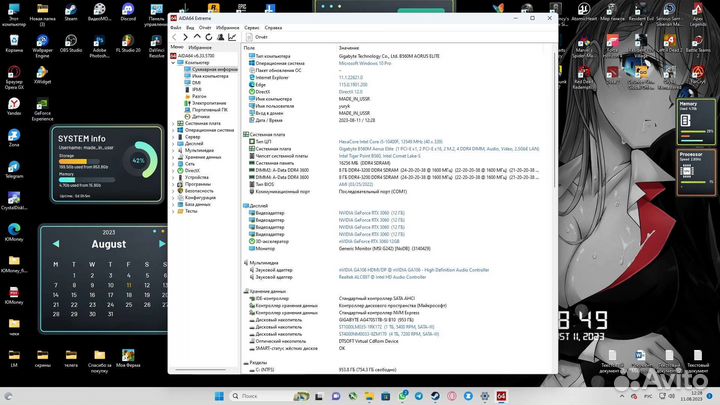720x405 pixels.
Task: Expand the Системная плата tree node
Action: (173, 124)
